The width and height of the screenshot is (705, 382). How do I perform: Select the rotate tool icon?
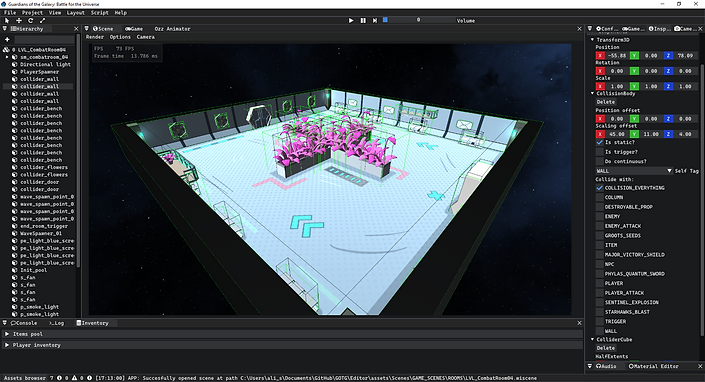click(31, 20)
